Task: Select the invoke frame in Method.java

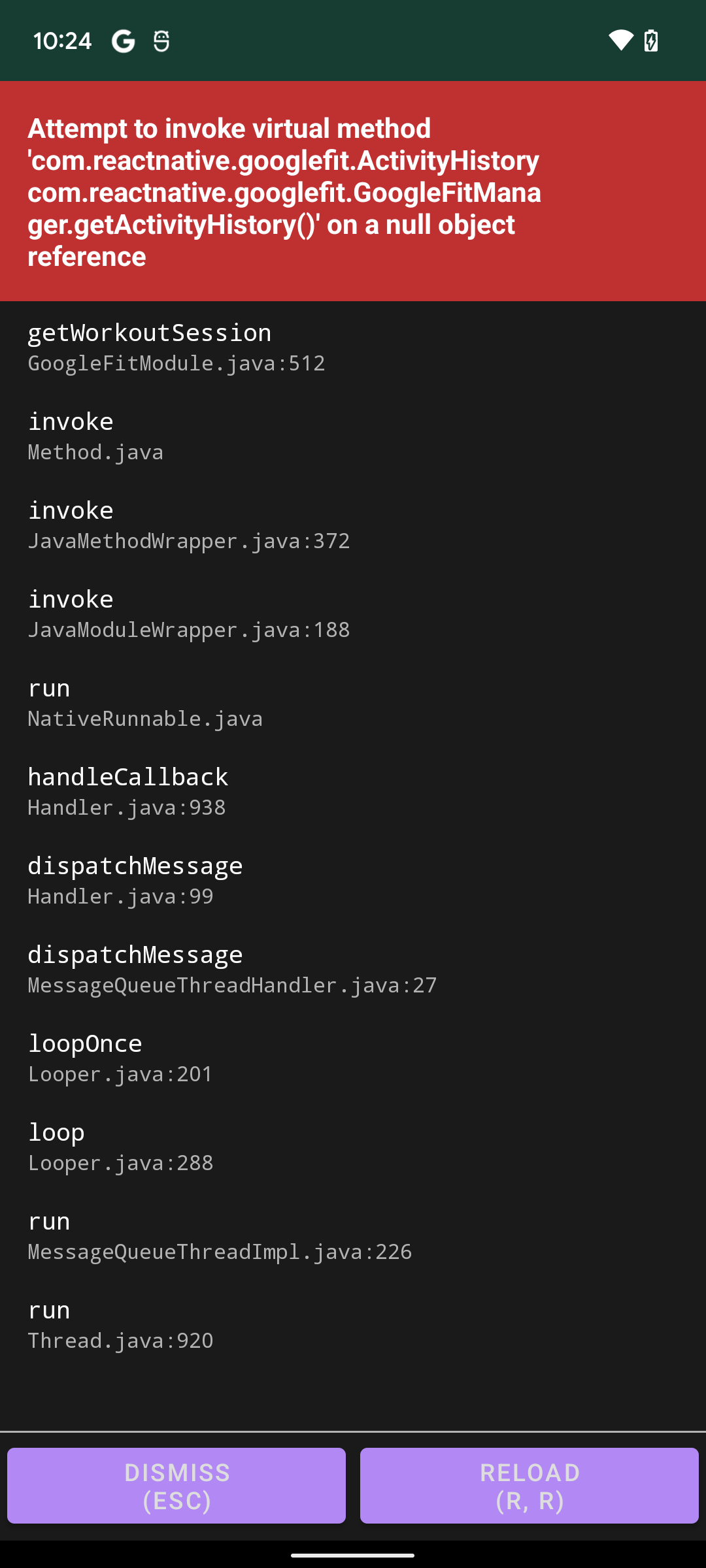Action: click(95, 434)
